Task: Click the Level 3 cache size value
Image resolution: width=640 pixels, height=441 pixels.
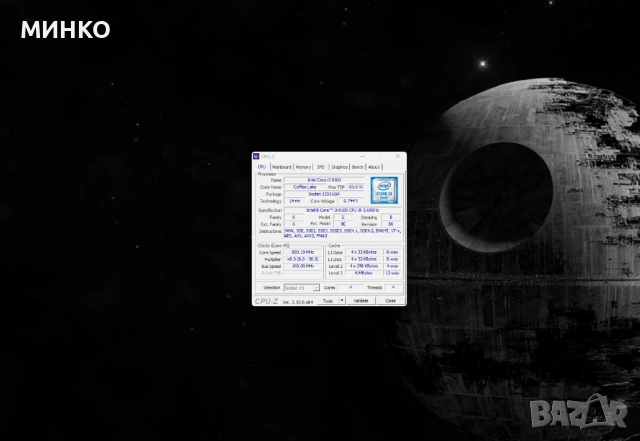Action: pos(364,273)
